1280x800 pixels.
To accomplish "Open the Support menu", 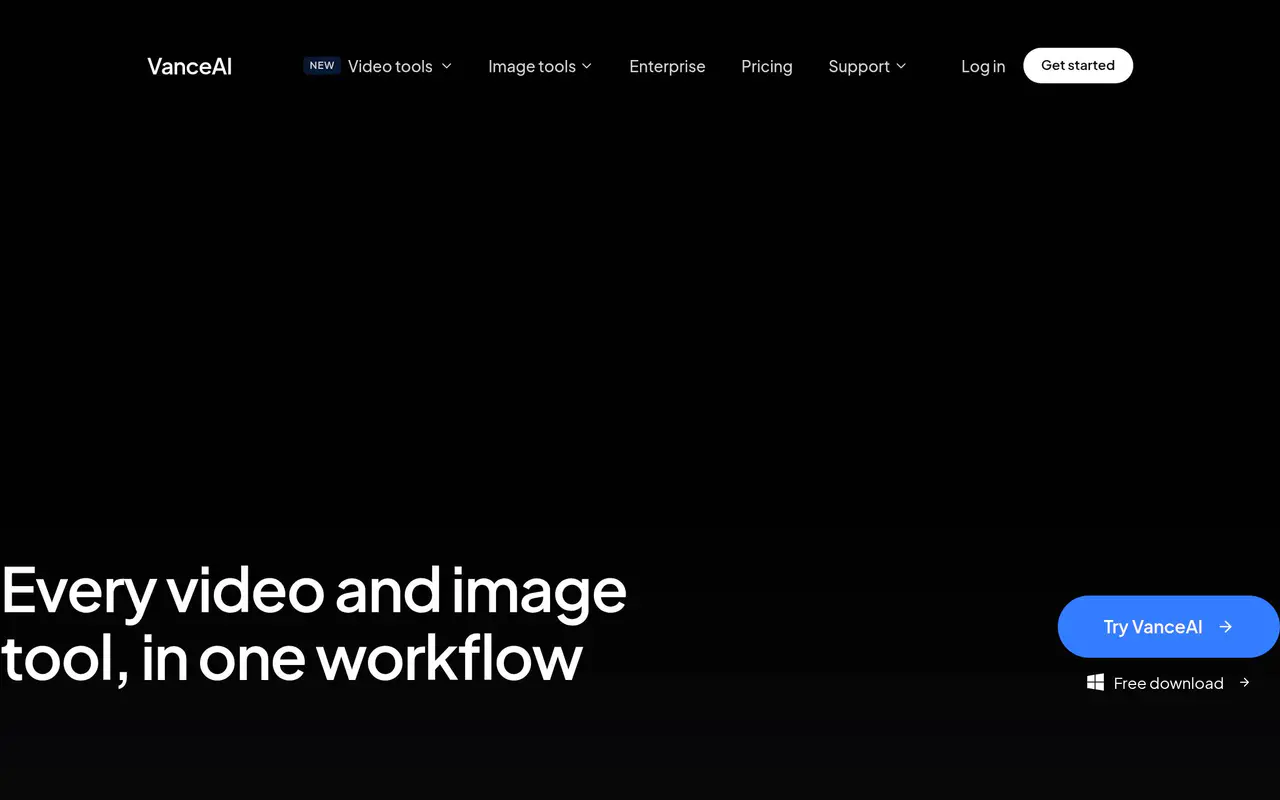I will [x=859, y=67].
